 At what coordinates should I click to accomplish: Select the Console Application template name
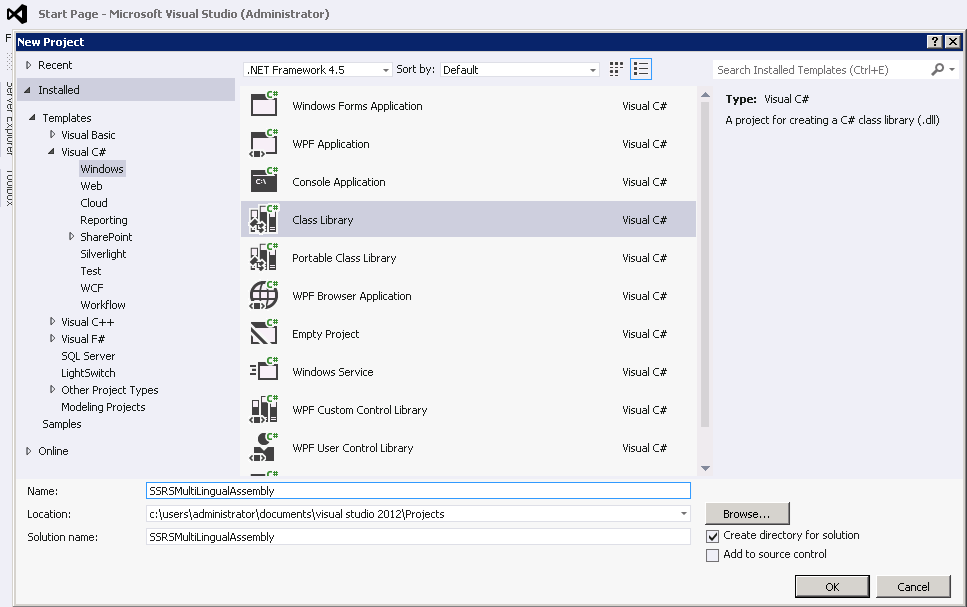pyautogui.click(x=339, y=182)
